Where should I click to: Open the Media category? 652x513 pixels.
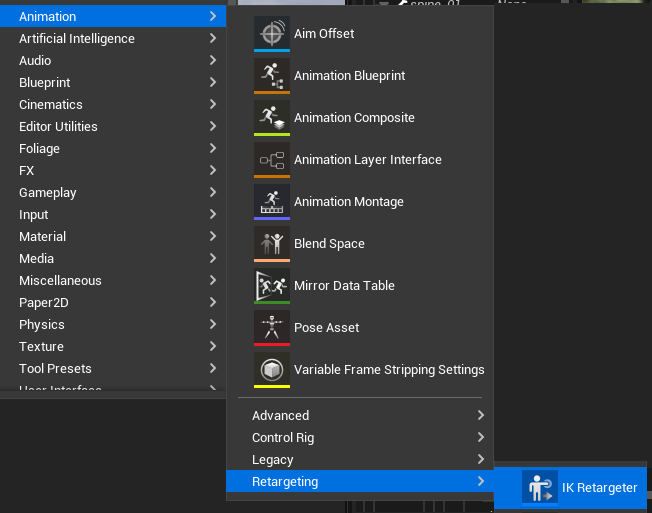click(x=113, y=259)
